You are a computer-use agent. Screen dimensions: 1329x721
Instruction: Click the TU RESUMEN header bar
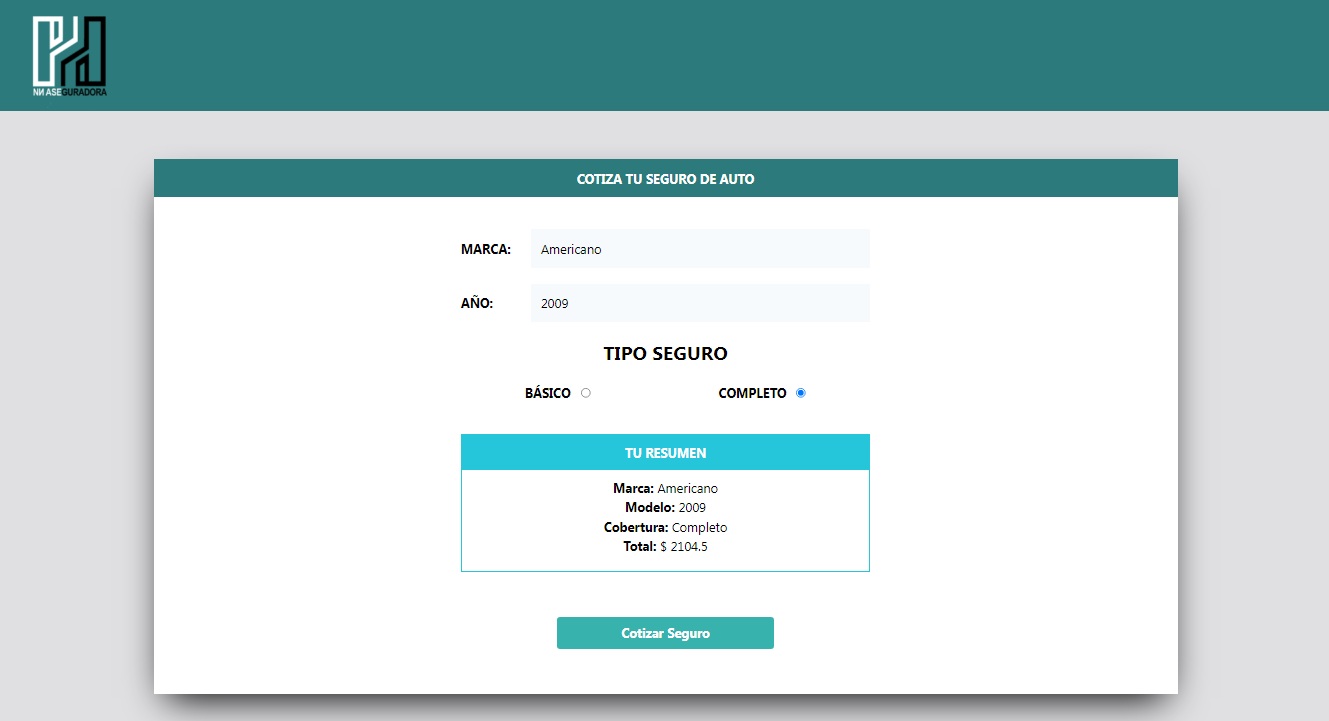665,452
